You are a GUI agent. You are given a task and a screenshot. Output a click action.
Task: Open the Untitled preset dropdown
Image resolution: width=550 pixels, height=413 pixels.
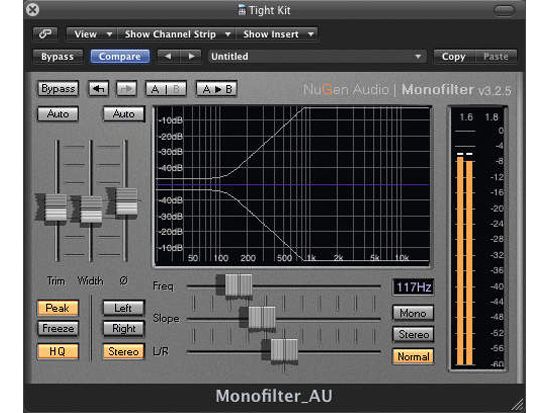[317, 56]
